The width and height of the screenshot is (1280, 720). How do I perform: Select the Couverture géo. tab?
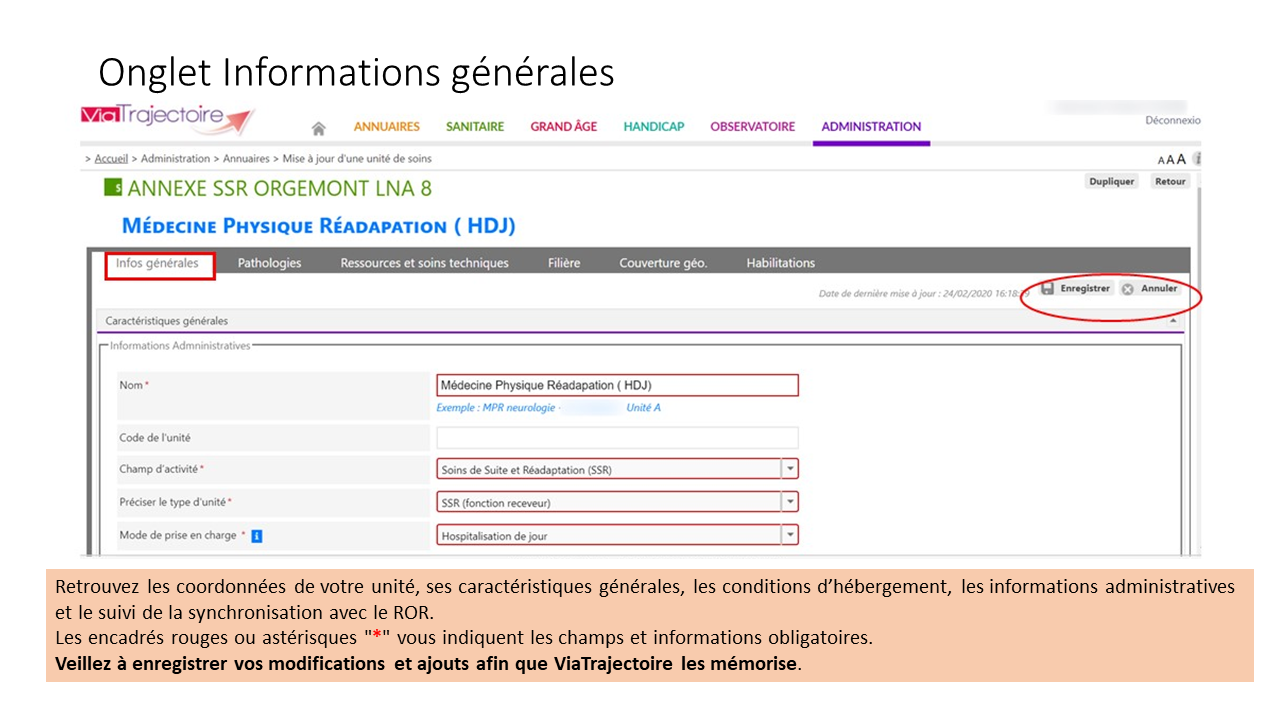click(663, 263)
